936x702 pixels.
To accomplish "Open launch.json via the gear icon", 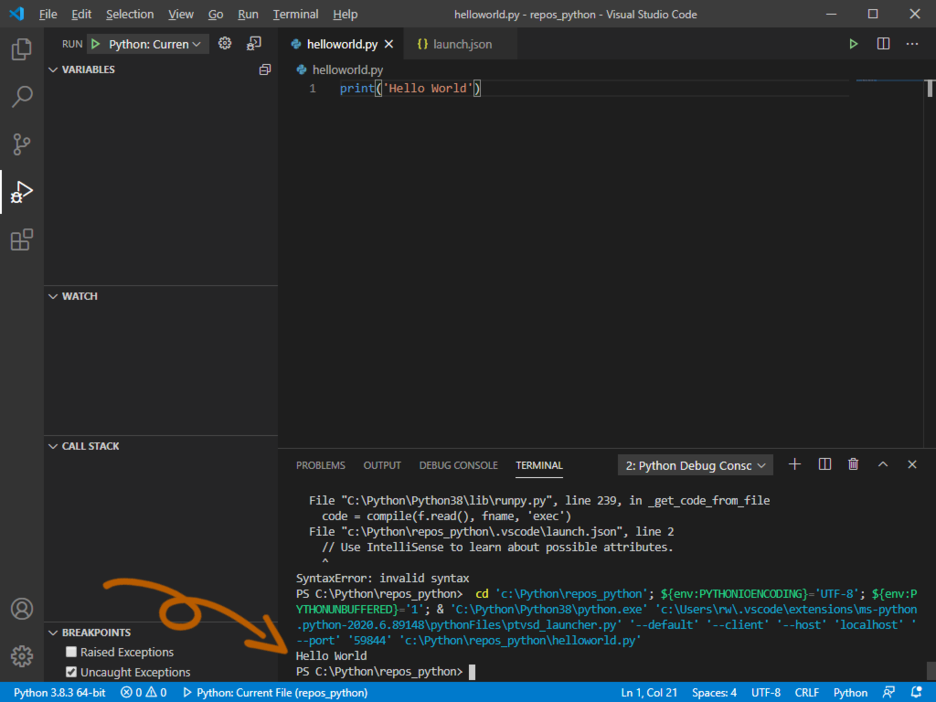I will (x=224, y=44).
